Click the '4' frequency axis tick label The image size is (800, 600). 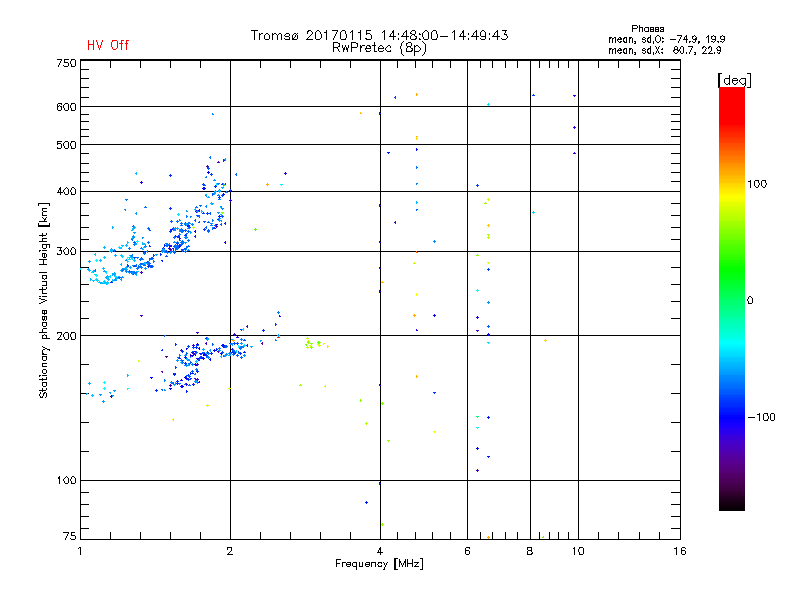coord(380,551)
